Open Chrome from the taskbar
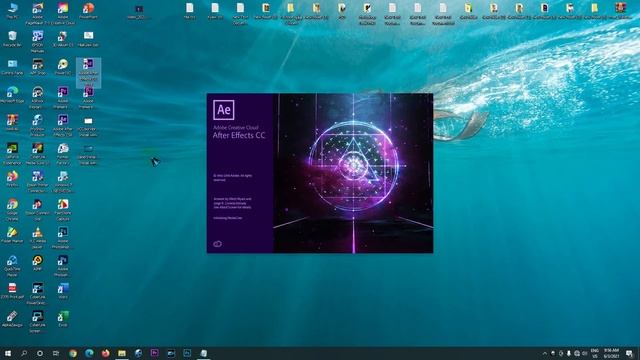 tap(73, 353)
